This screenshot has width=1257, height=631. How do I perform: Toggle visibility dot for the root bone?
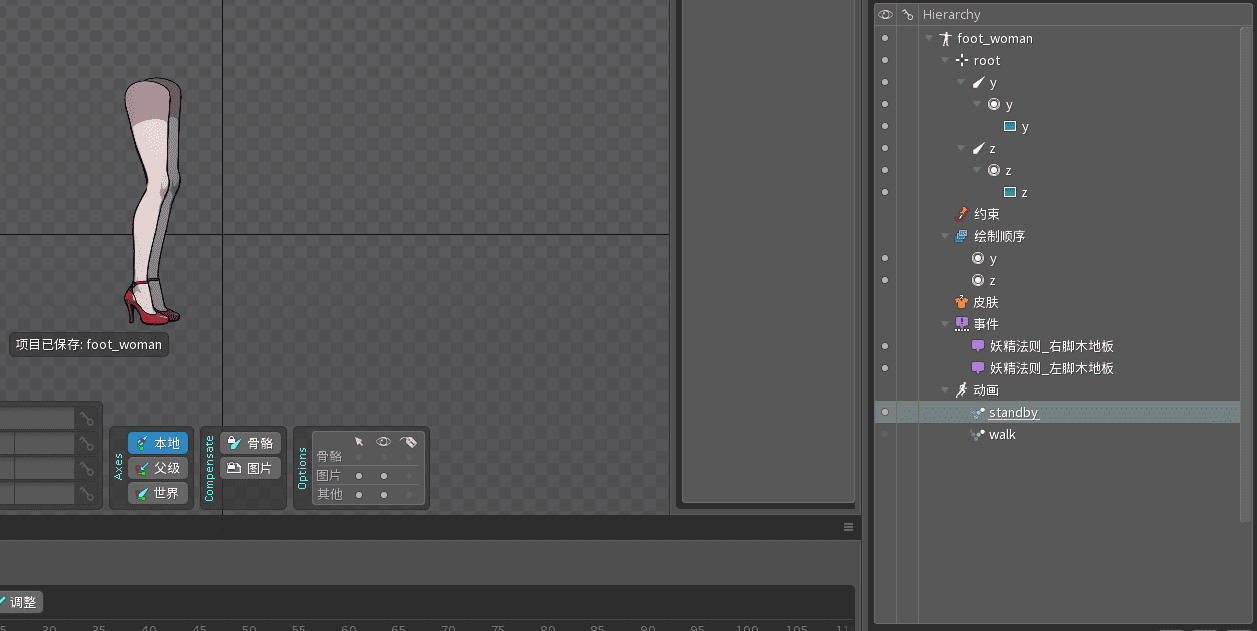(885, 60)
